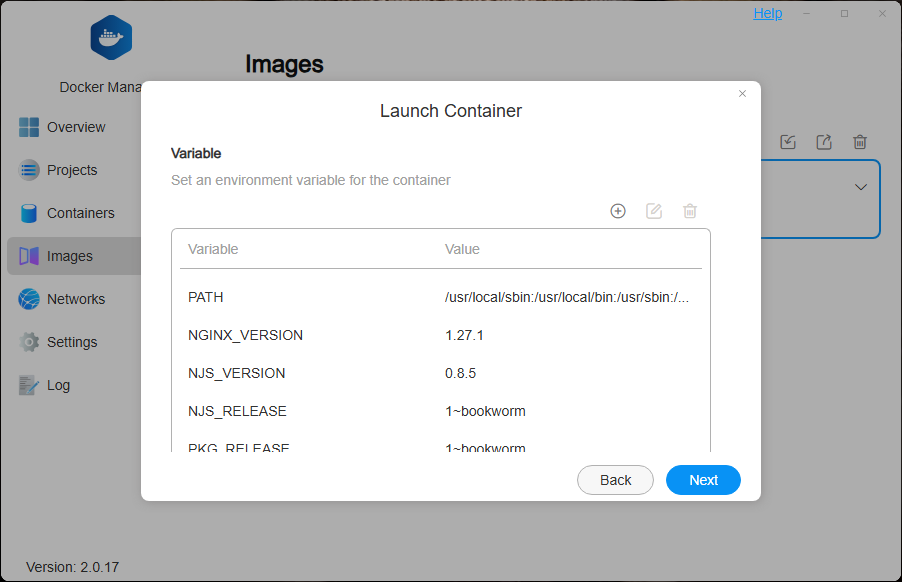Click the Overview grid icon
902x582 pixels.
(30, 127)
